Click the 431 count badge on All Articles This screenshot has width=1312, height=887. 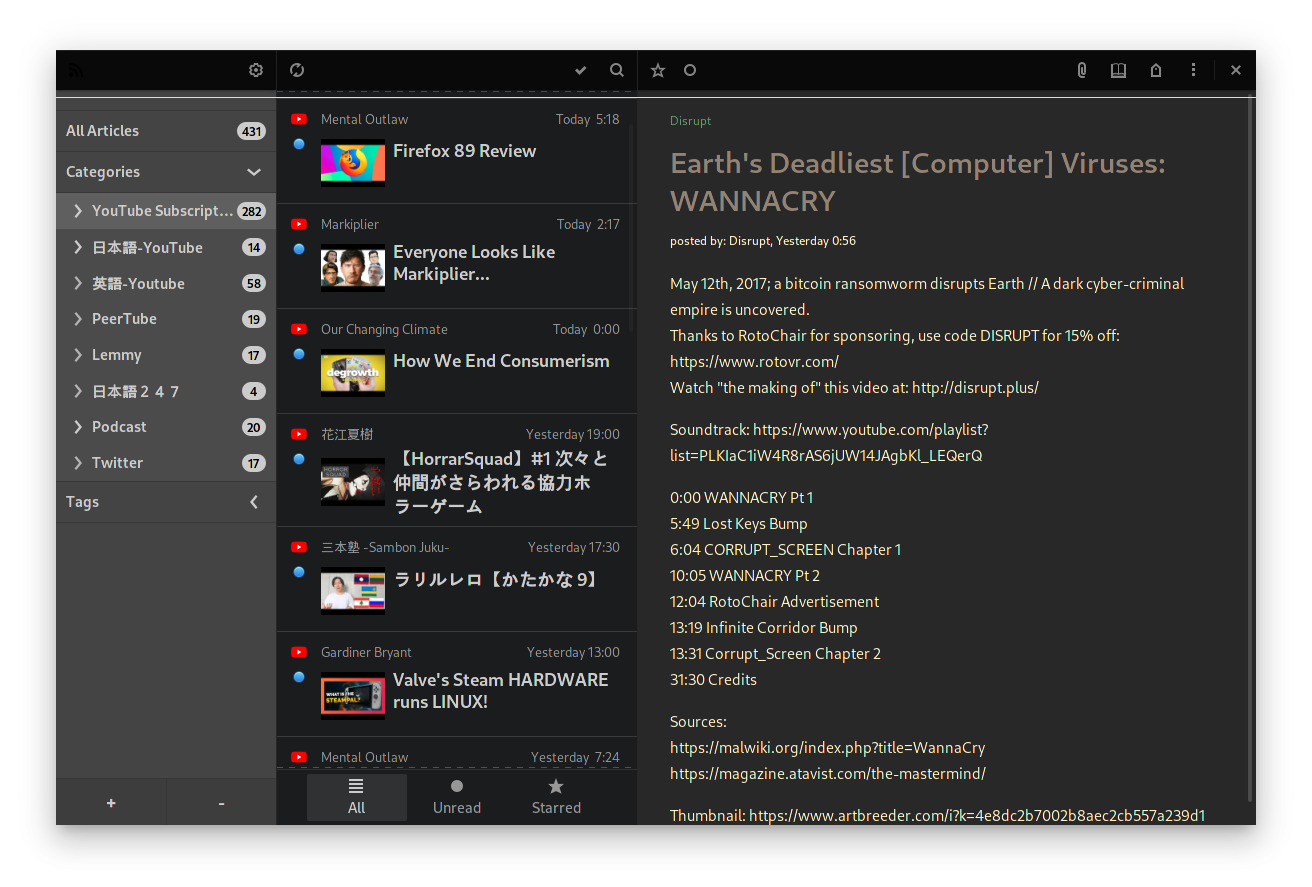(250, 131)
